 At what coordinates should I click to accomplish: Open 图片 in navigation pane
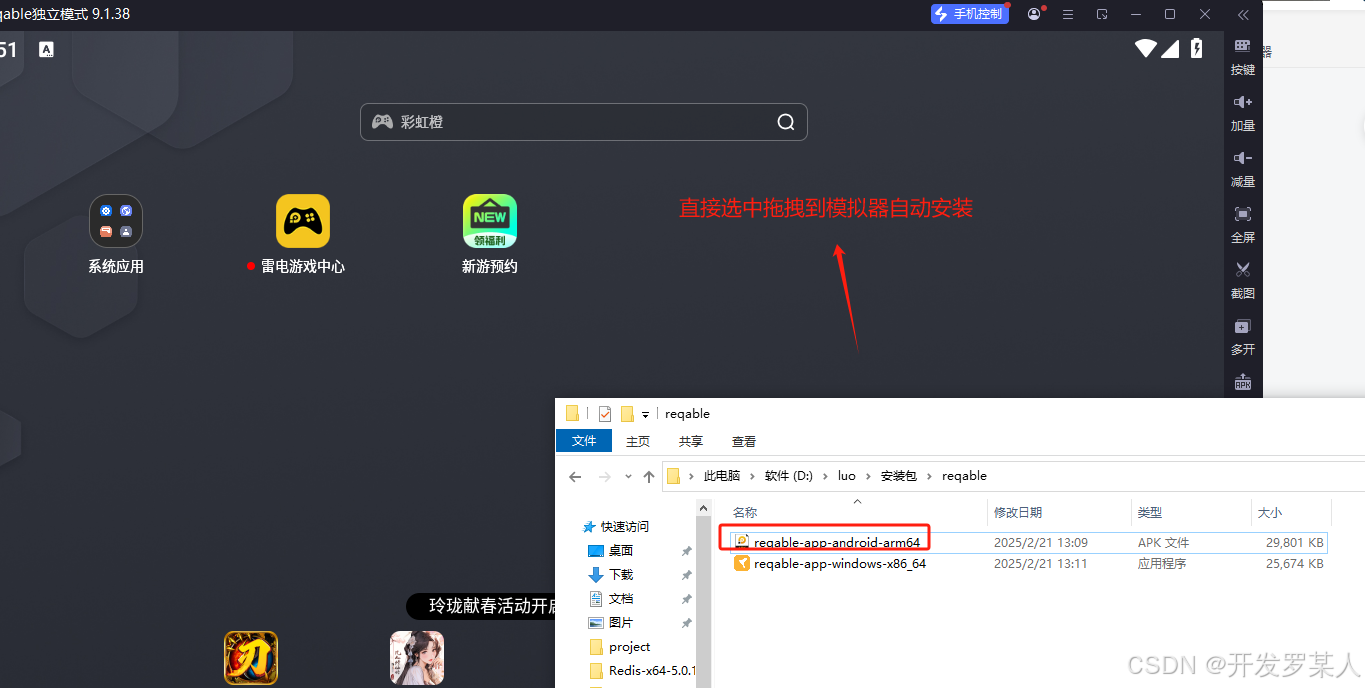[x=620, y=622]
